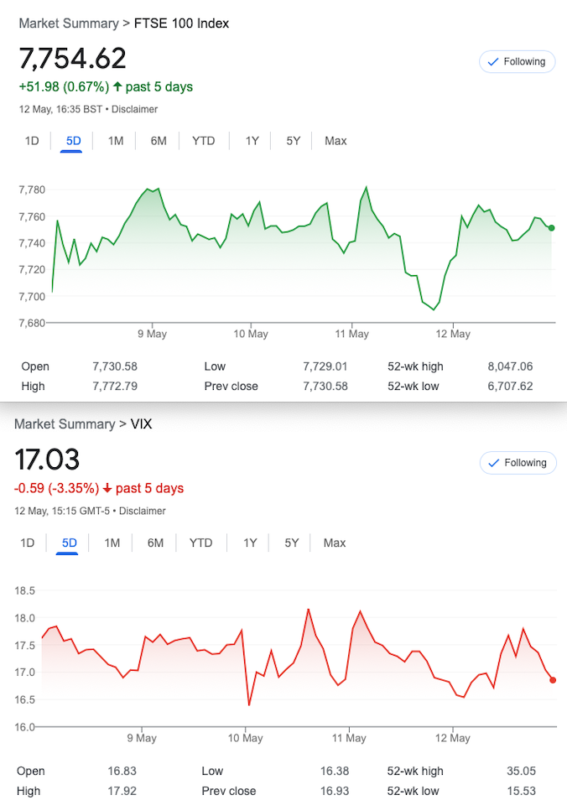This screenshot has height=800, width=567.
Task: Select the YTD tab on FTSE 100 chart
Action: coord(203,141)
